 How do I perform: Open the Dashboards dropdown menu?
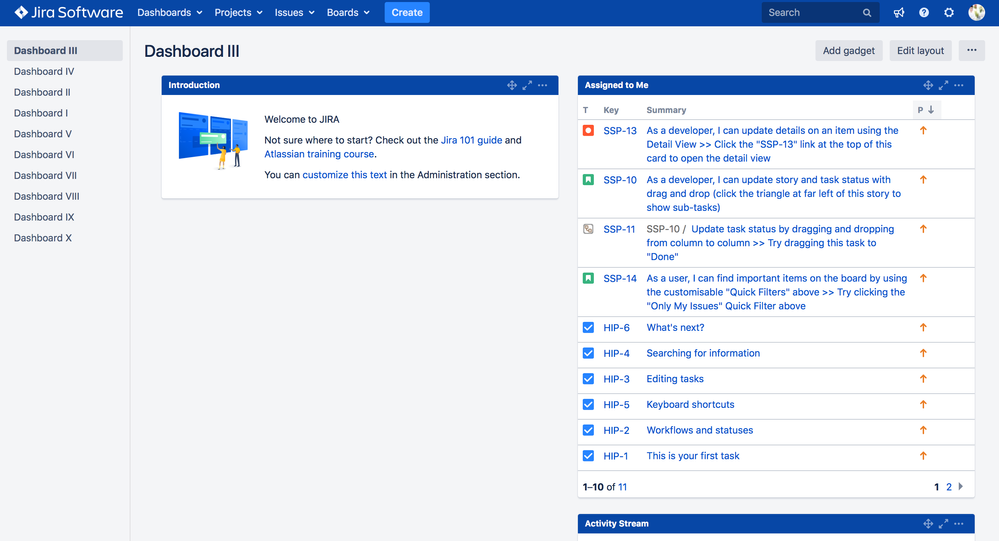coord(169,13)
